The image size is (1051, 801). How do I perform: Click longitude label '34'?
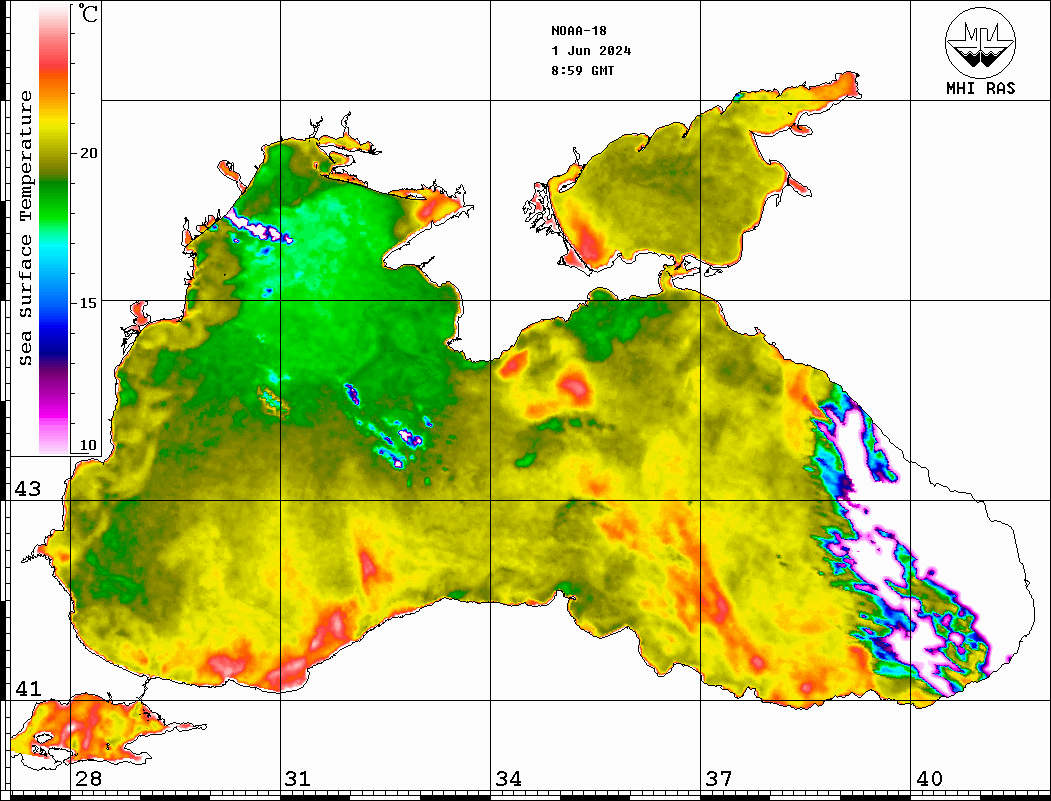509,779
